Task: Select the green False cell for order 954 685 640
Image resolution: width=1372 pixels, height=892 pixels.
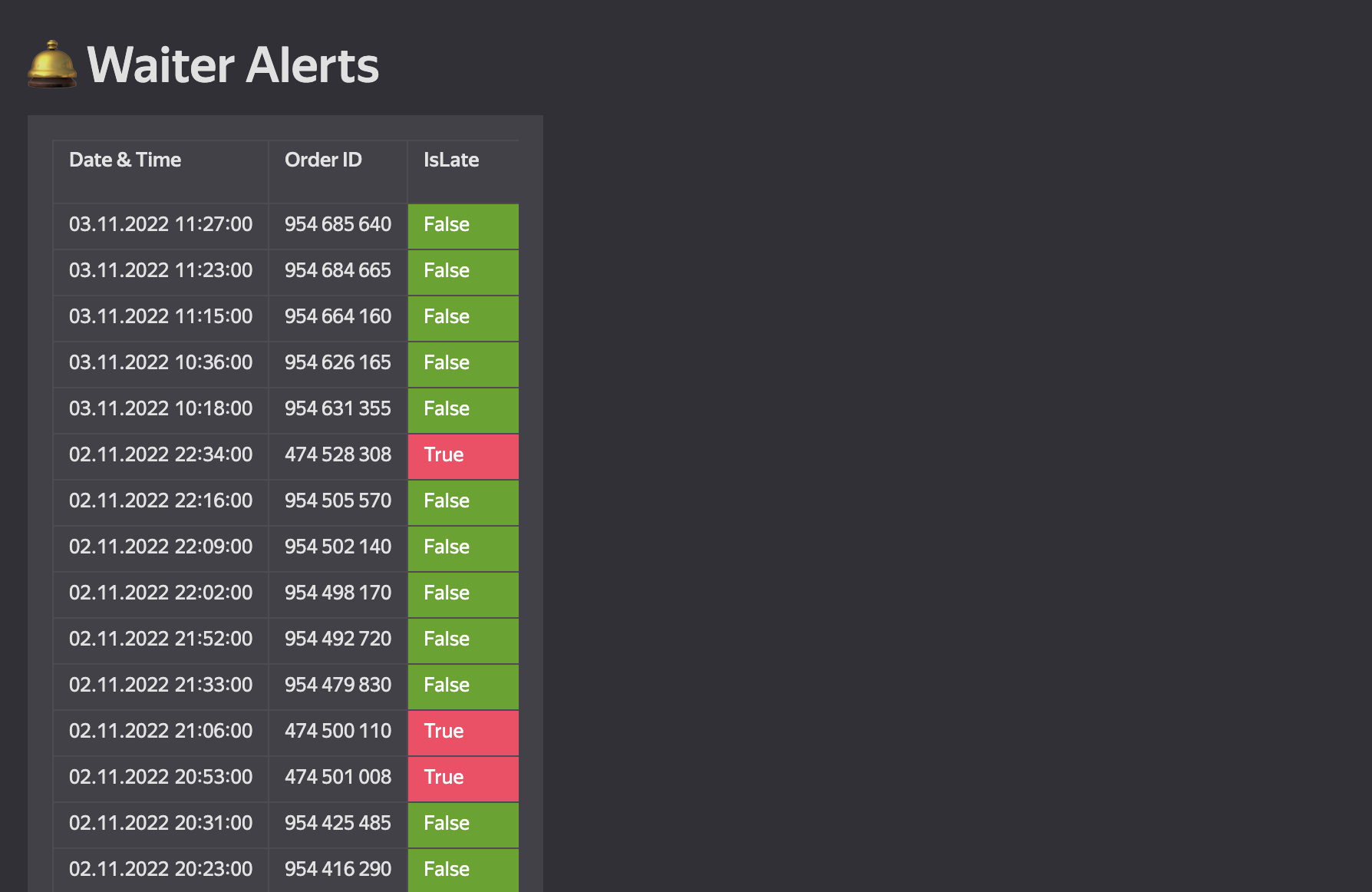Action: coord(463,226)
